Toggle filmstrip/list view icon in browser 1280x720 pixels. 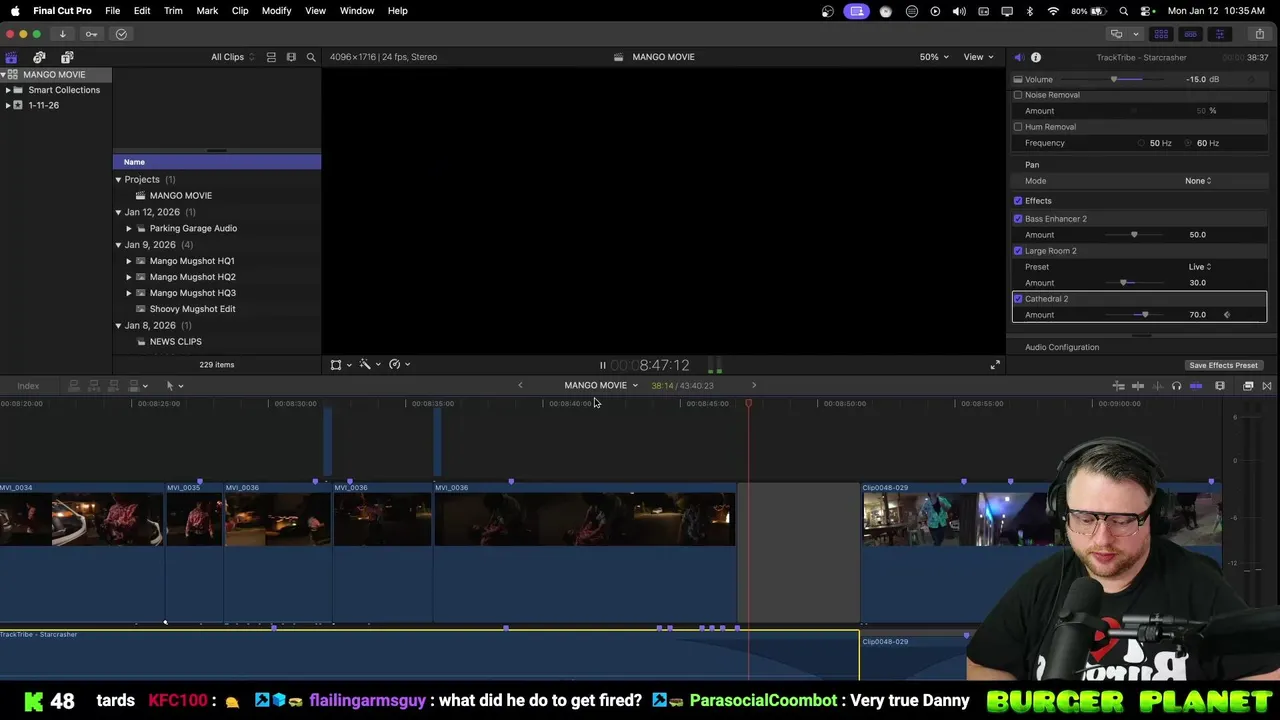pos(291,57)
